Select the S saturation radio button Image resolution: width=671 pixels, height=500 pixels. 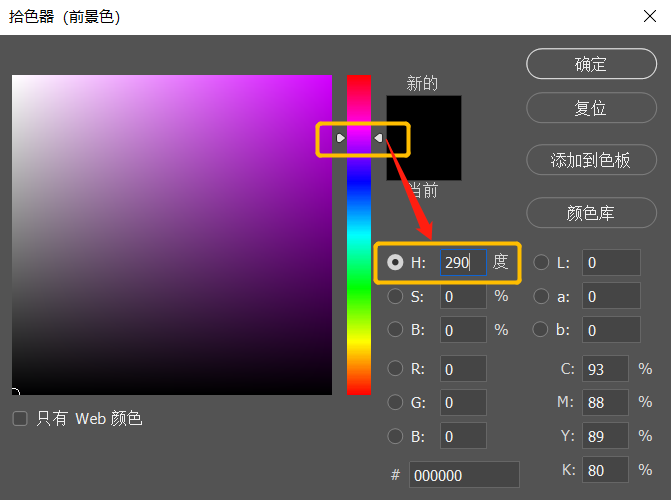[x=395, y=296]
